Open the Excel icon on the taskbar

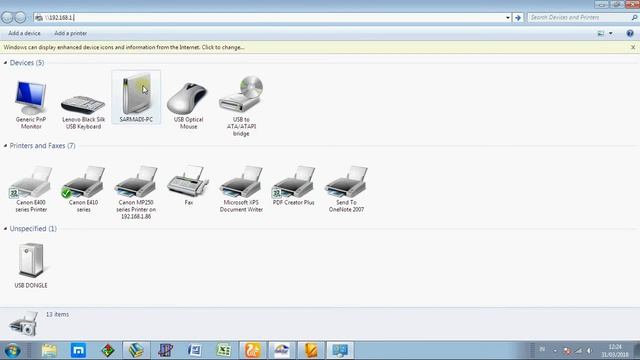click(223, 350)
